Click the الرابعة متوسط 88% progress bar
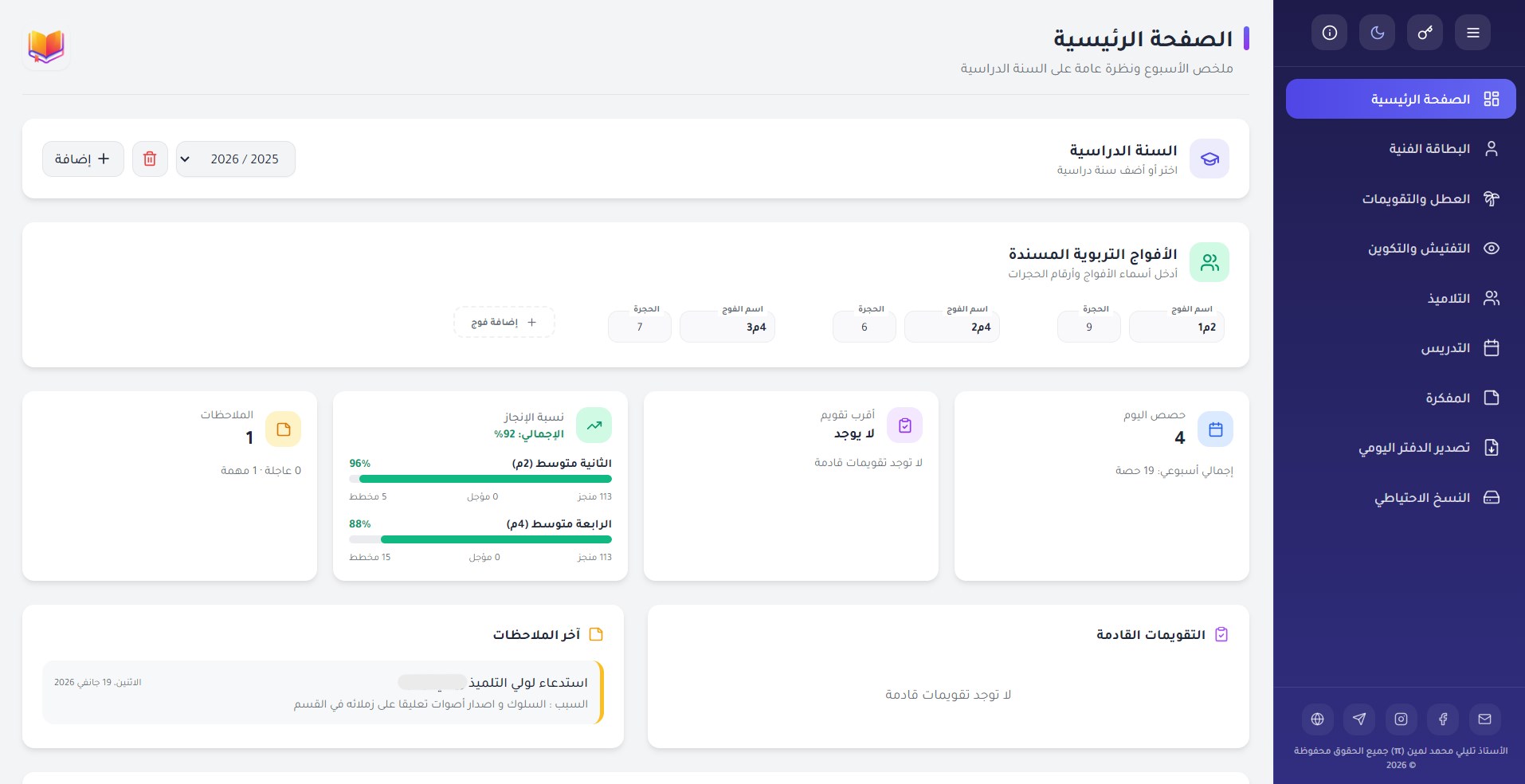The image size is (1525, 784). pos(480,539)
